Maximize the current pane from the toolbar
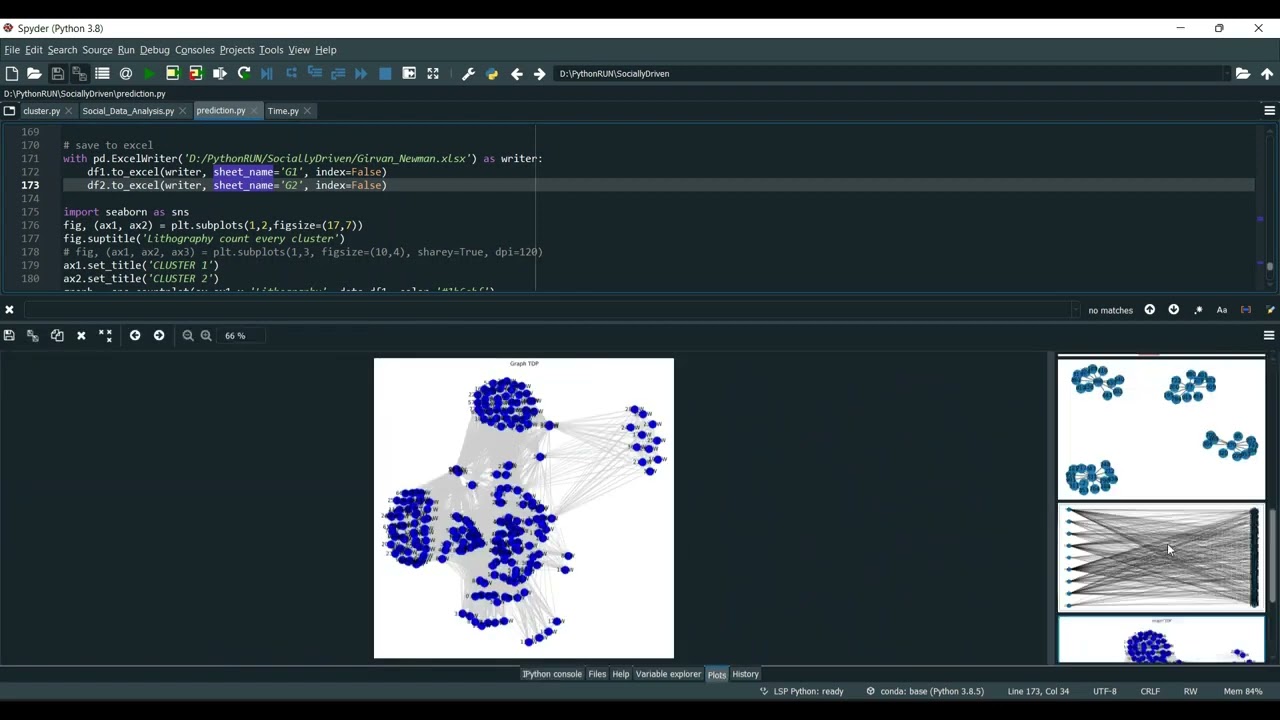Viewport: 1280px width, 720px height. [433, 73]
